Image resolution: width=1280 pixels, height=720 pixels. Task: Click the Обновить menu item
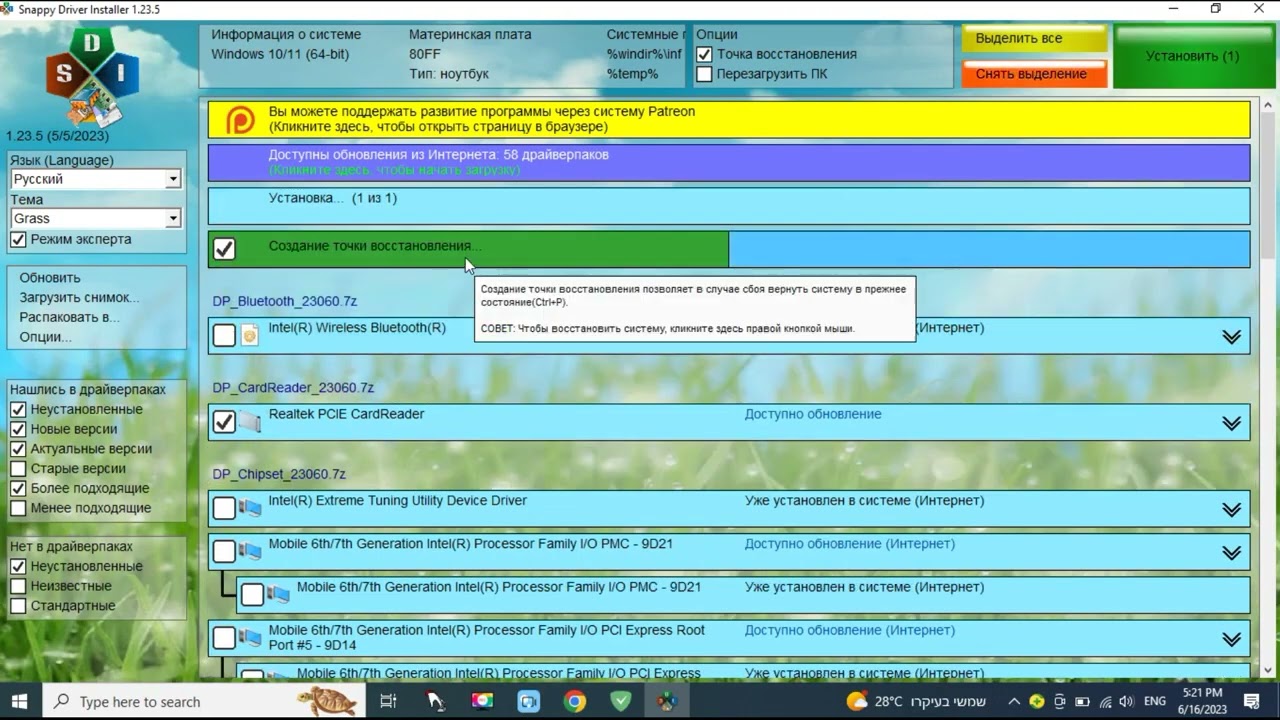tap(50, 278)
